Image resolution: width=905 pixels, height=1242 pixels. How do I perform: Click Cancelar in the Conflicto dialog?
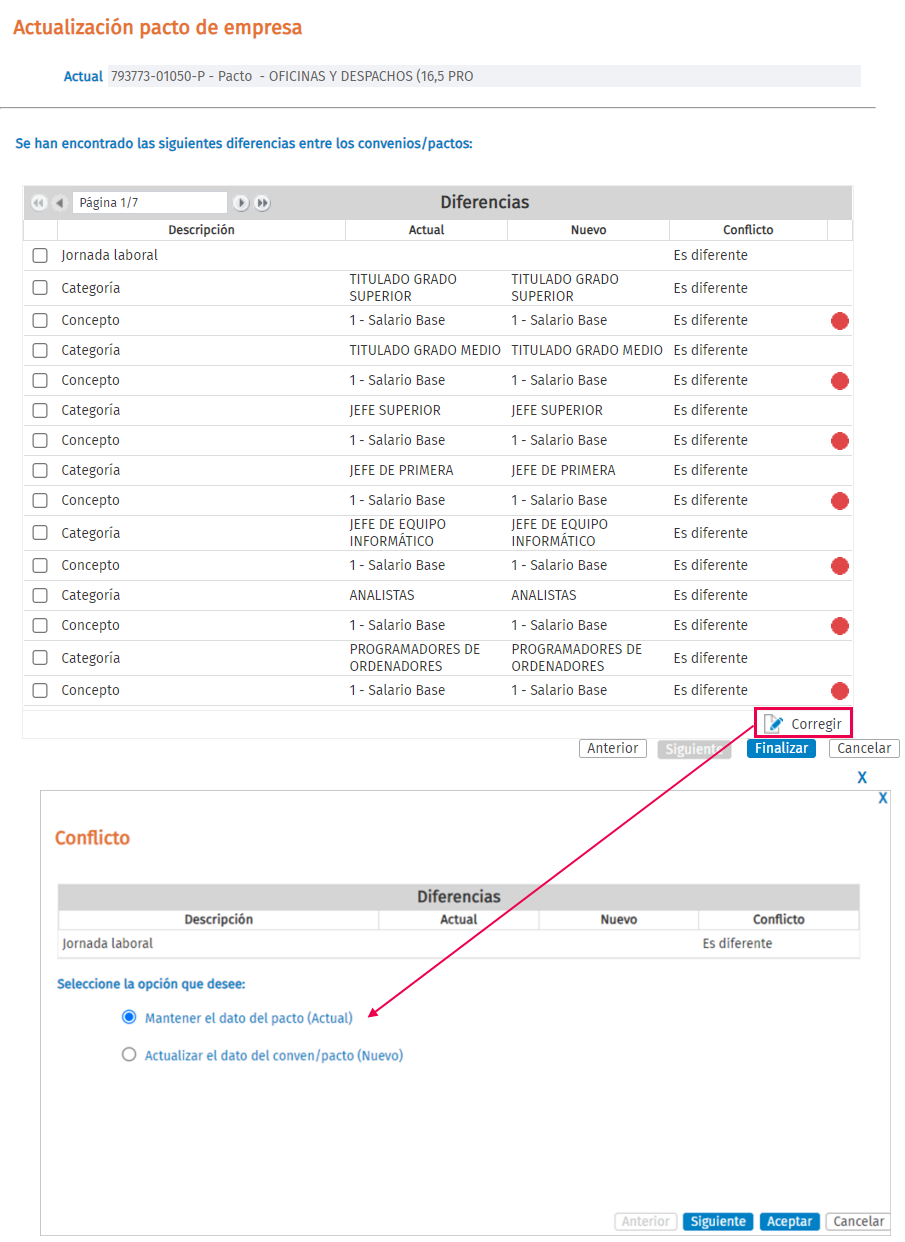pyautogui.click(x=858, y=1221)
